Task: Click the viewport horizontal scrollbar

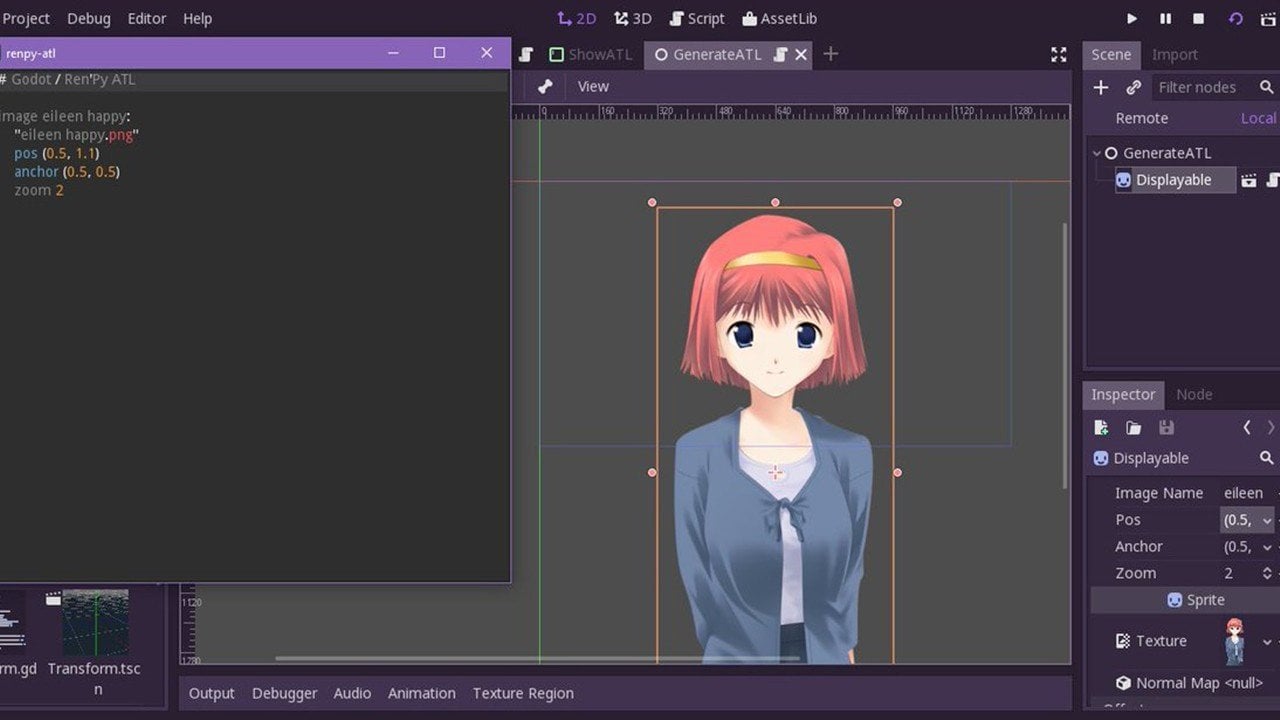Action: (x=537, y=658)
